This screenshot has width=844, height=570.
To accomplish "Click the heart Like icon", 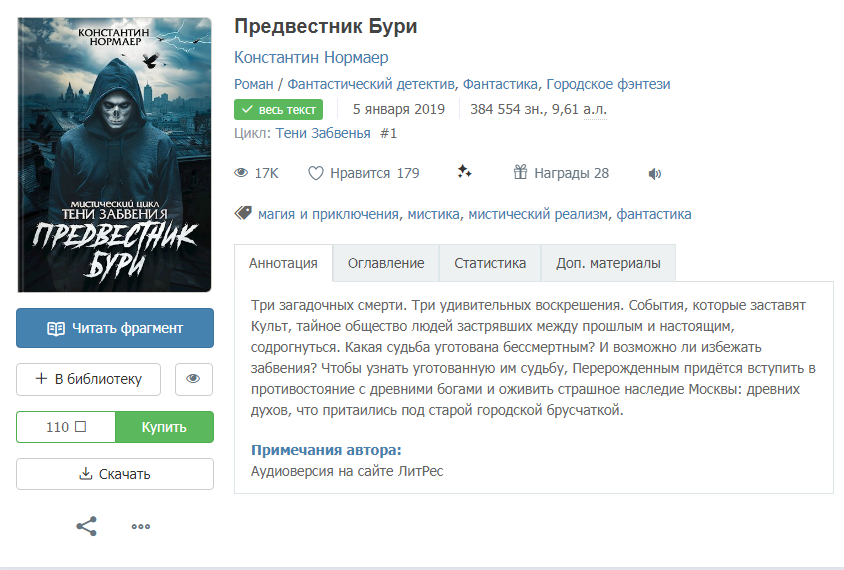I will click(315, 173).
